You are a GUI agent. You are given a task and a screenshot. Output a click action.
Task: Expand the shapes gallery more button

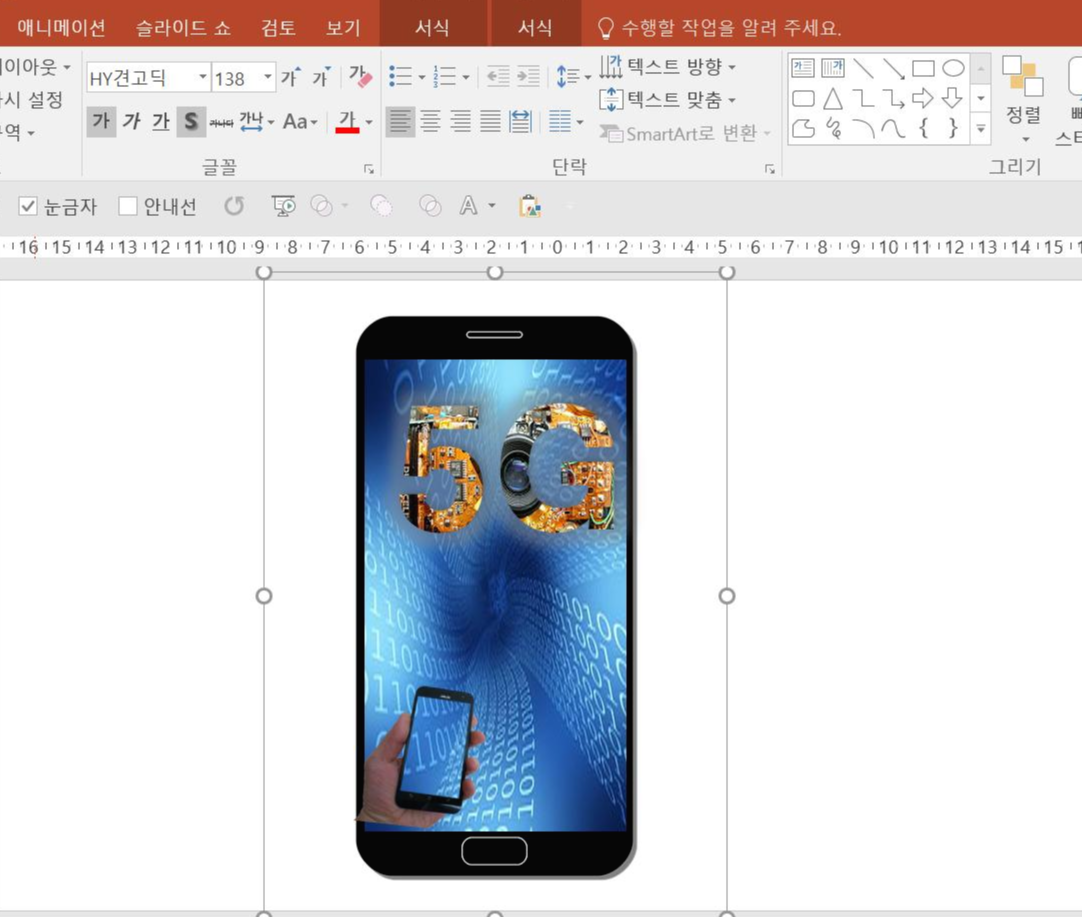coord(981,129)
